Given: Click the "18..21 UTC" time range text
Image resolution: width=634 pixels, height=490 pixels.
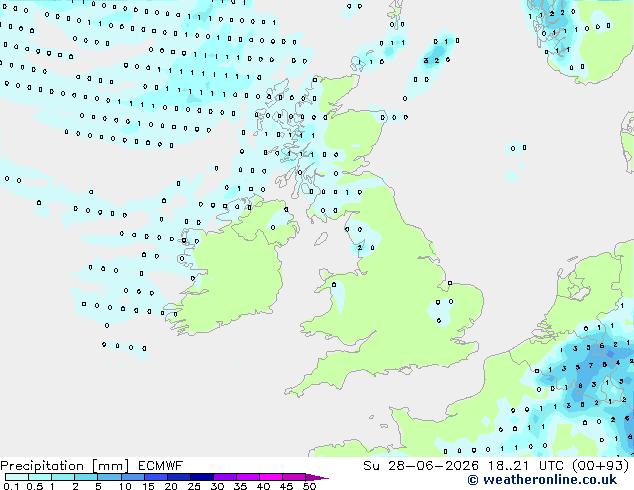Looking at the screenshot, I should 524,466.
